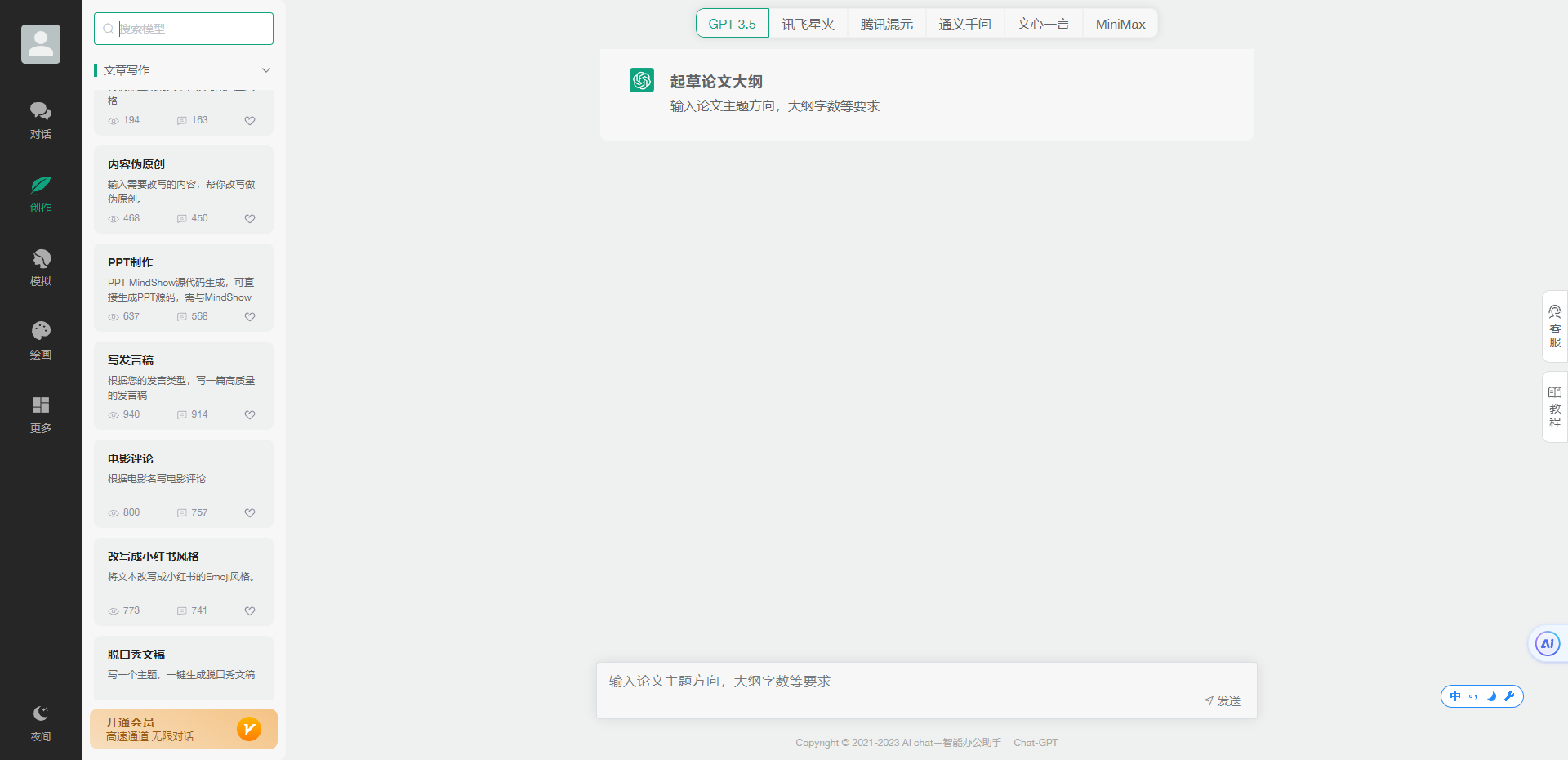Open the 内容伪原创 template
This screenshot has width=1568, height=760.
[184, 190]
